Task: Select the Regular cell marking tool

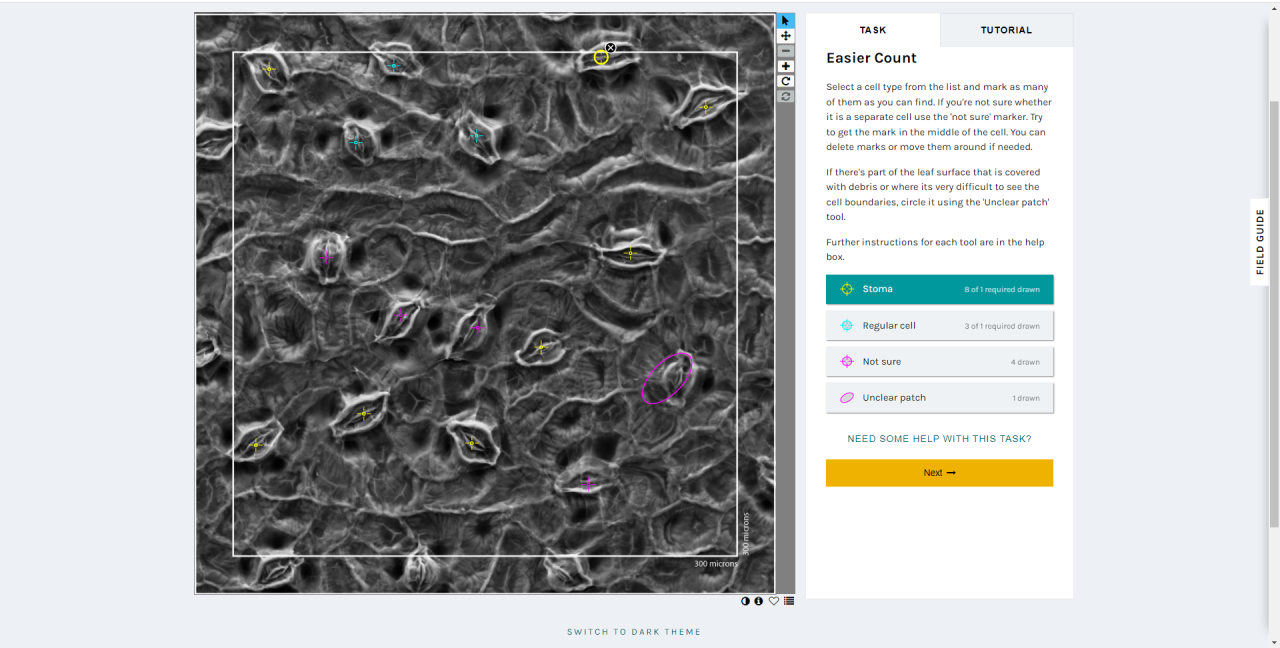Action: point(939,325)
